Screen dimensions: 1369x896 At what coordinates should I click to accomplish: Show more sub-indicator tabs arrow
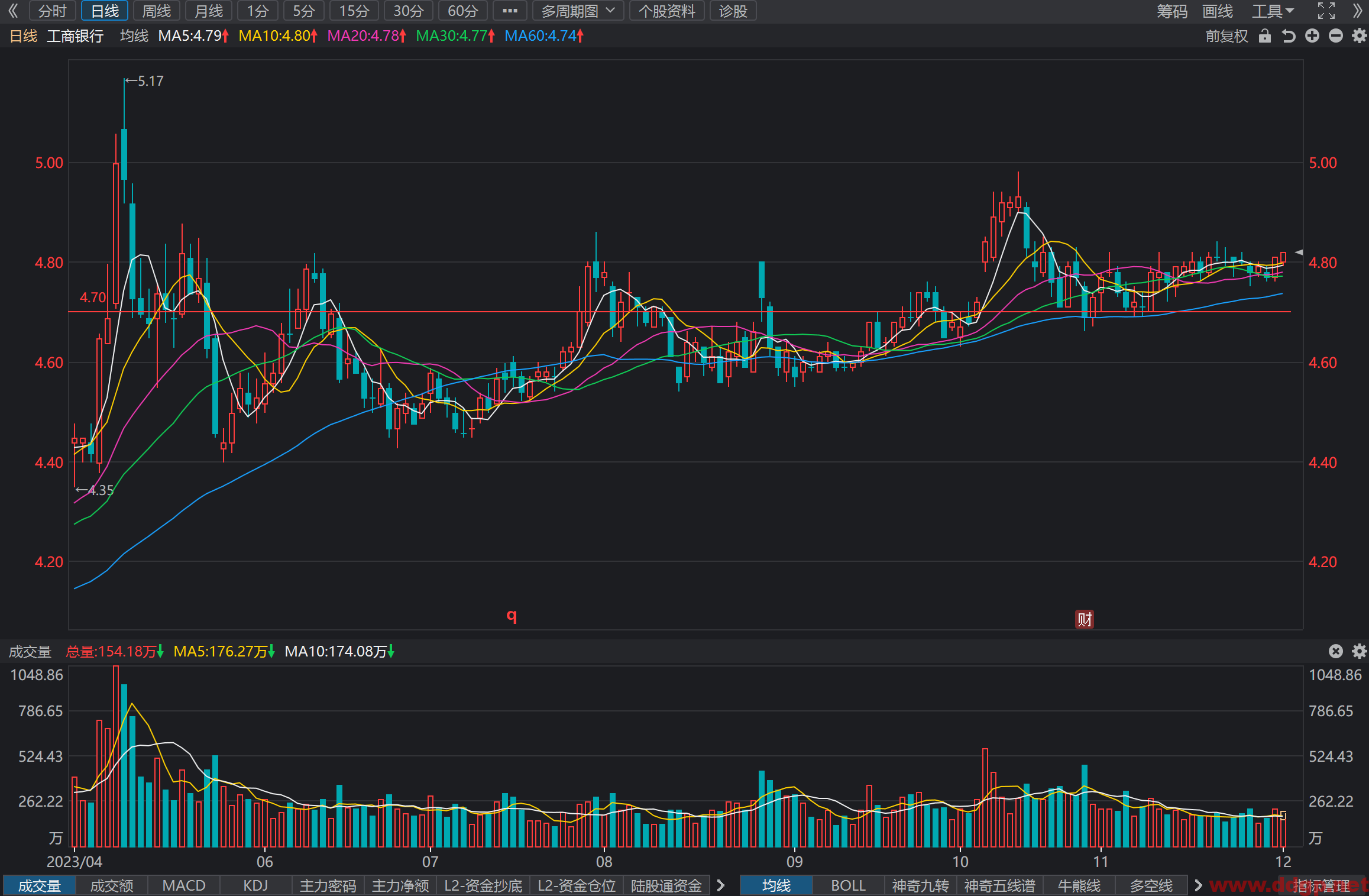point(720,885)
